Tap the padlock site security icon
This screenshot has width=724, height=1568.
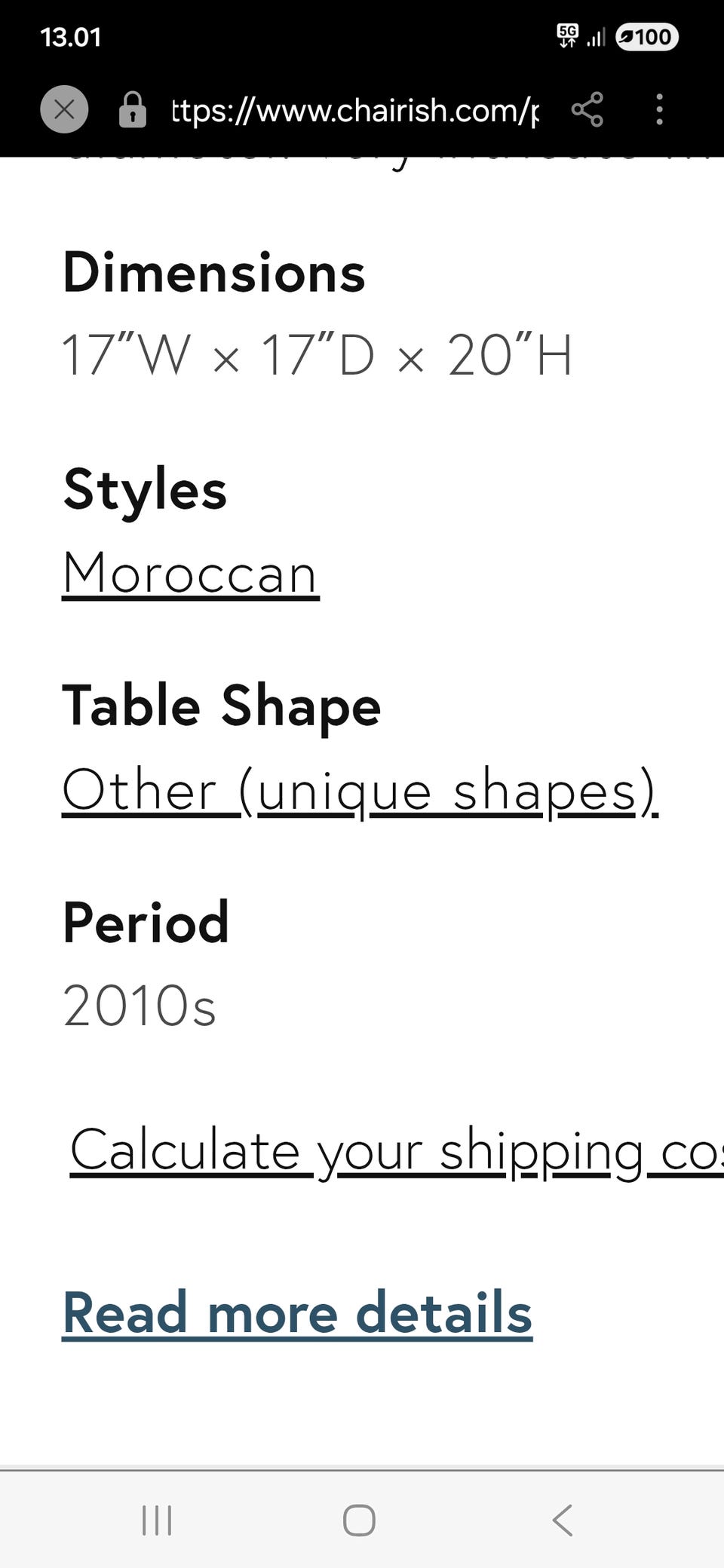click(x=132, y=110)
